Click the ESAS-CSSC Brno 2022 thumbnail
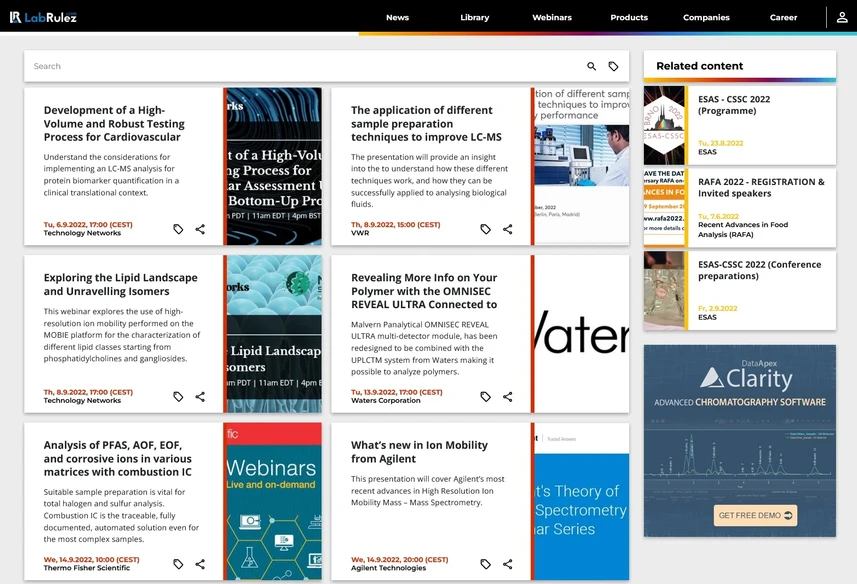This screenshot has height=584, width=857. click(664, 125)
